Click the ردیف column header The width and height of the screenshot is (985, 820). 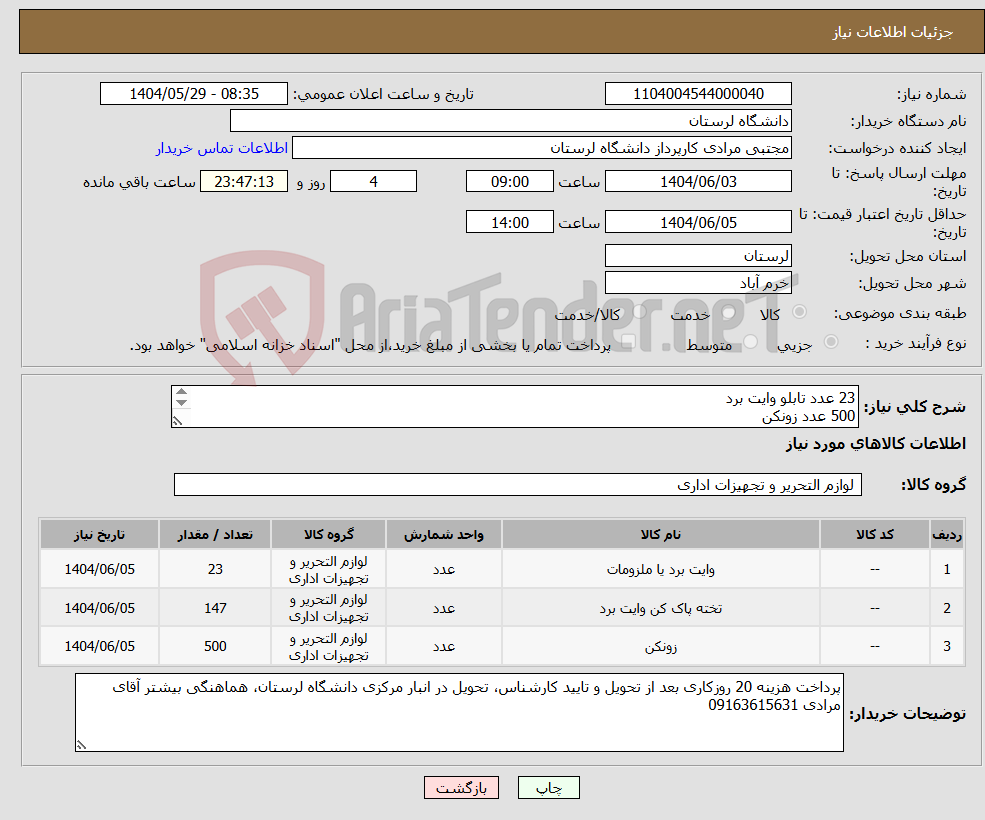(947, 534)
